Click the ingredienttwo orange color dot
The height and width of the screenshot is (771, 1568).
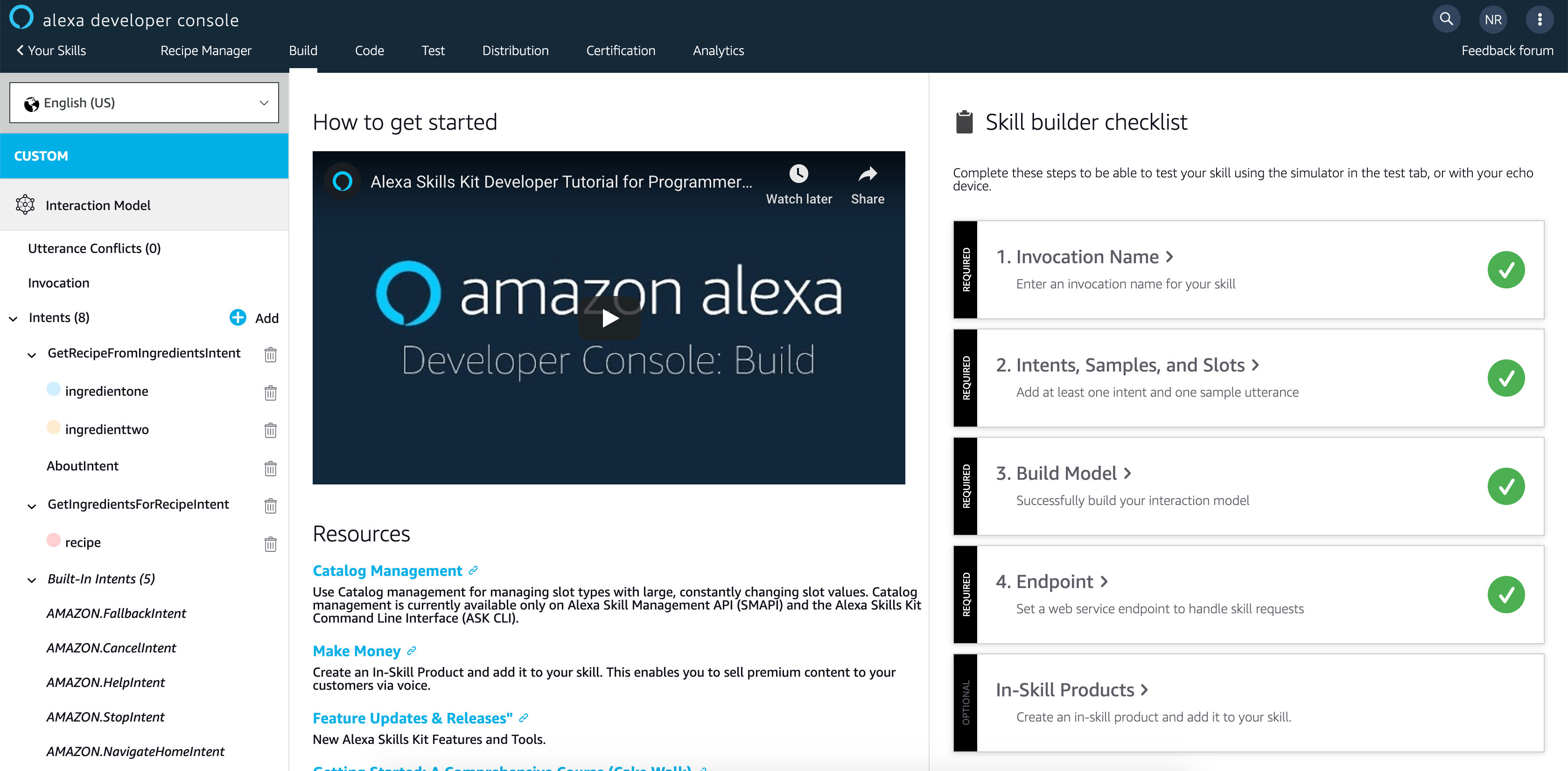click(54, 427)
